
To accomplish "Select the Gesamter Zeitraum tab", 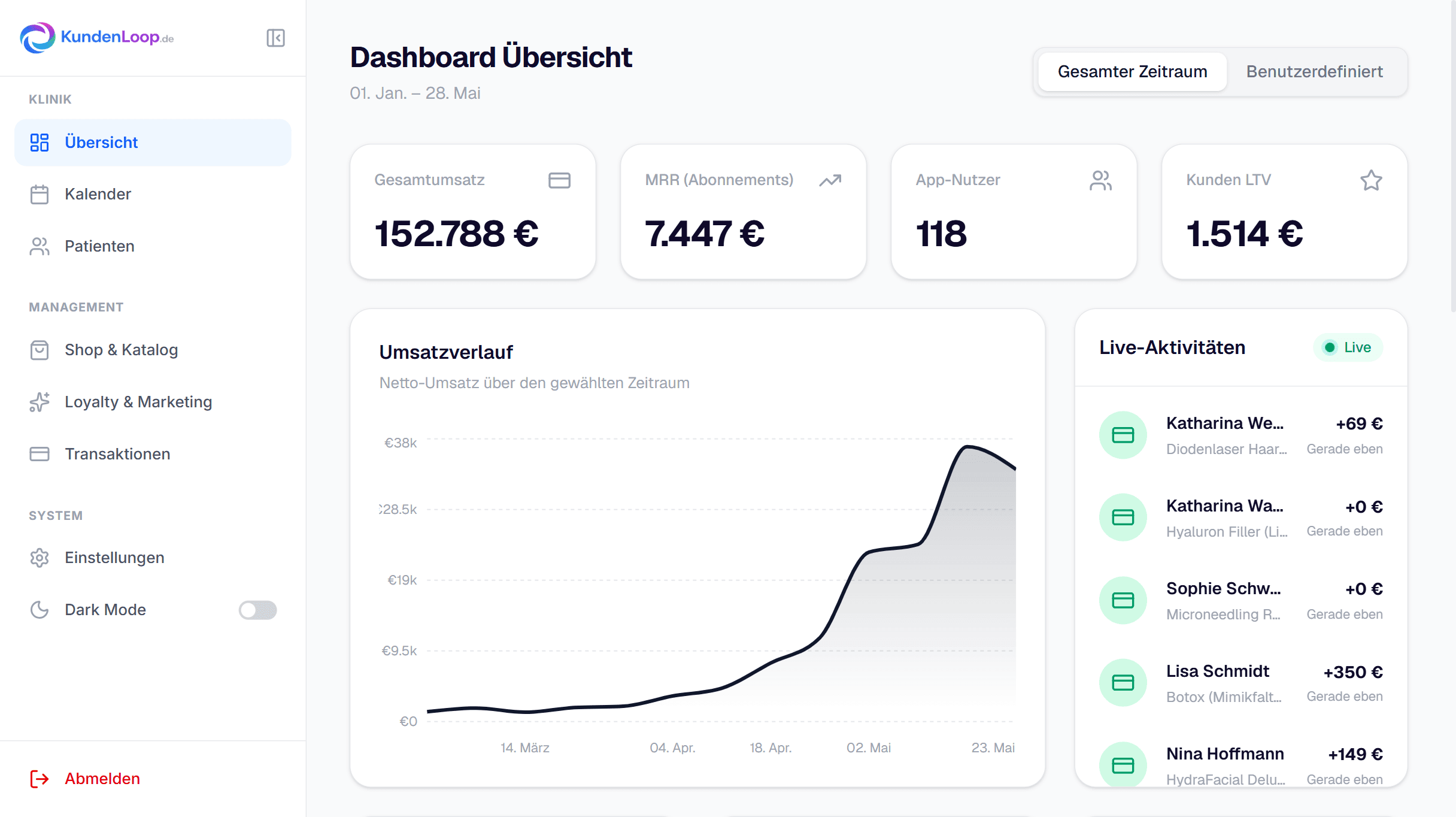I will (1132, 72).
